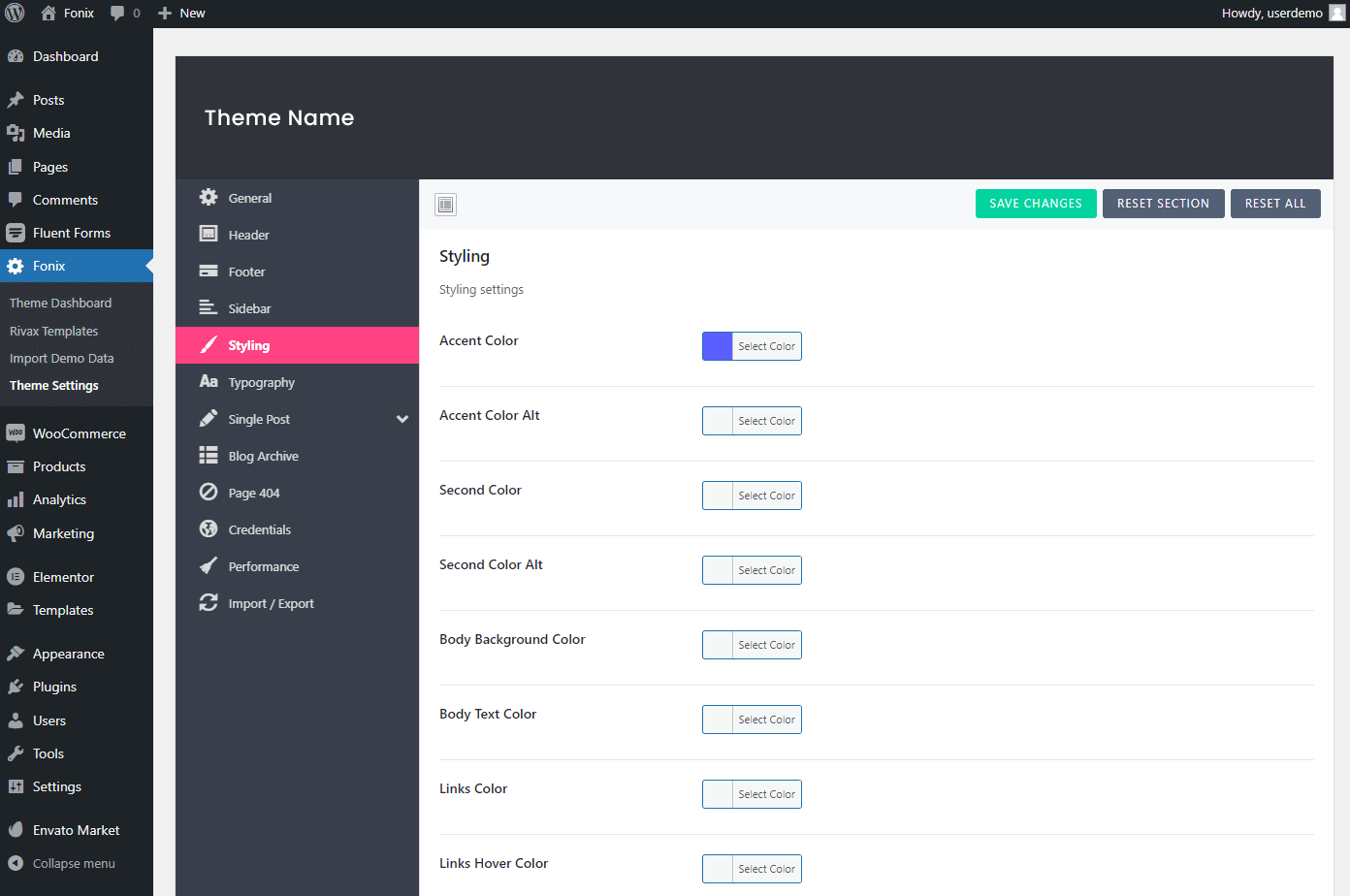Image resolution: width=1350 pixels, height=896 pixels.
Task: Toggle the expand-all sections icon
Action: pos(445,205)
